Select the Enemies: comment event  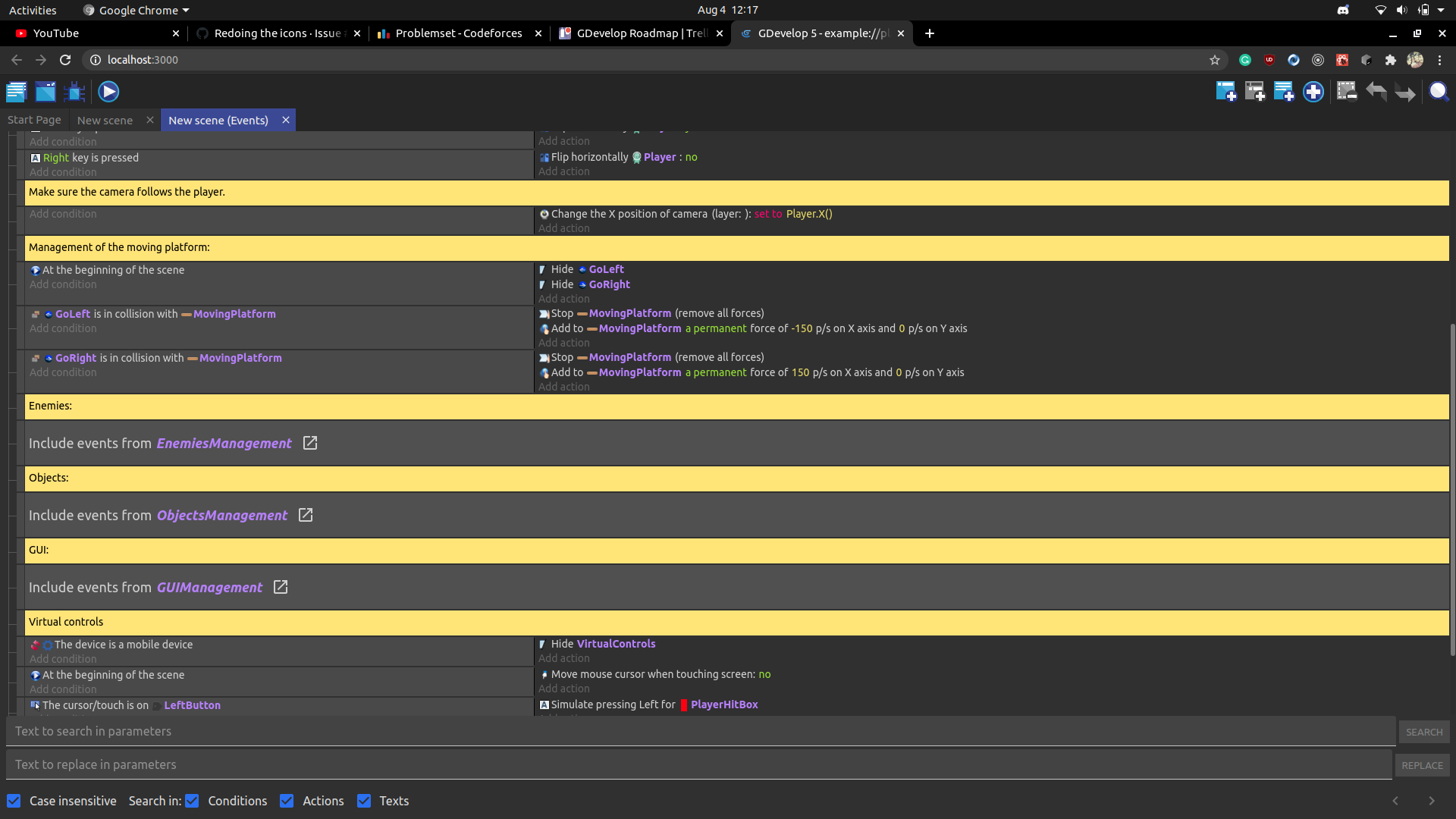pos(736,406)
